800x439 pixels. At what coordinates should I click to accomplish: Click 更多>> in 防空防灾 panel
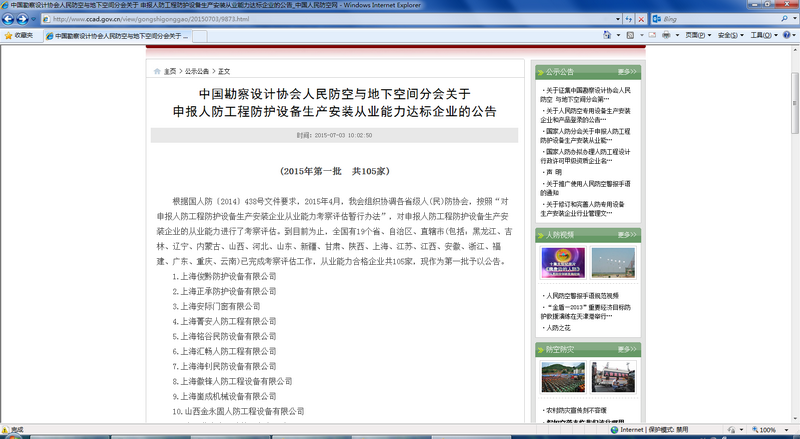pyautogui.click(x=627, y=350)
